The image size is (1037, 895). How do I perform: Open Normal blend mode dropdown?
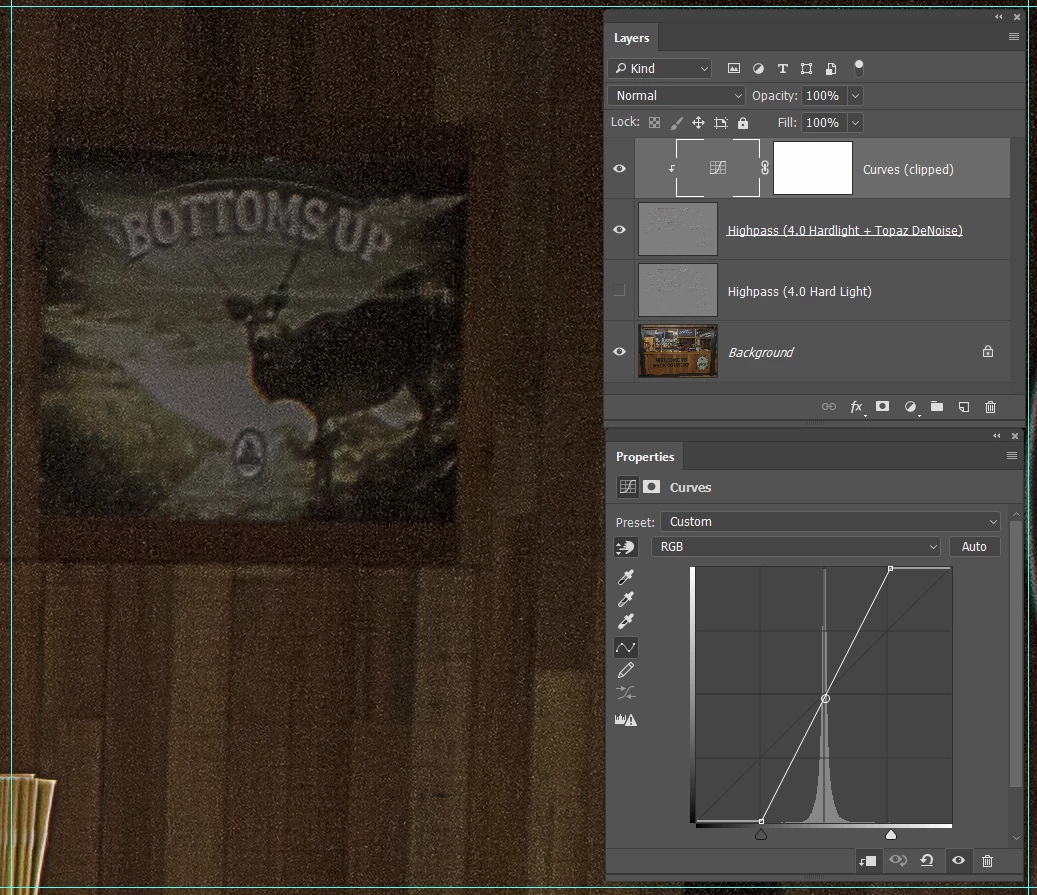coord(676,96)
